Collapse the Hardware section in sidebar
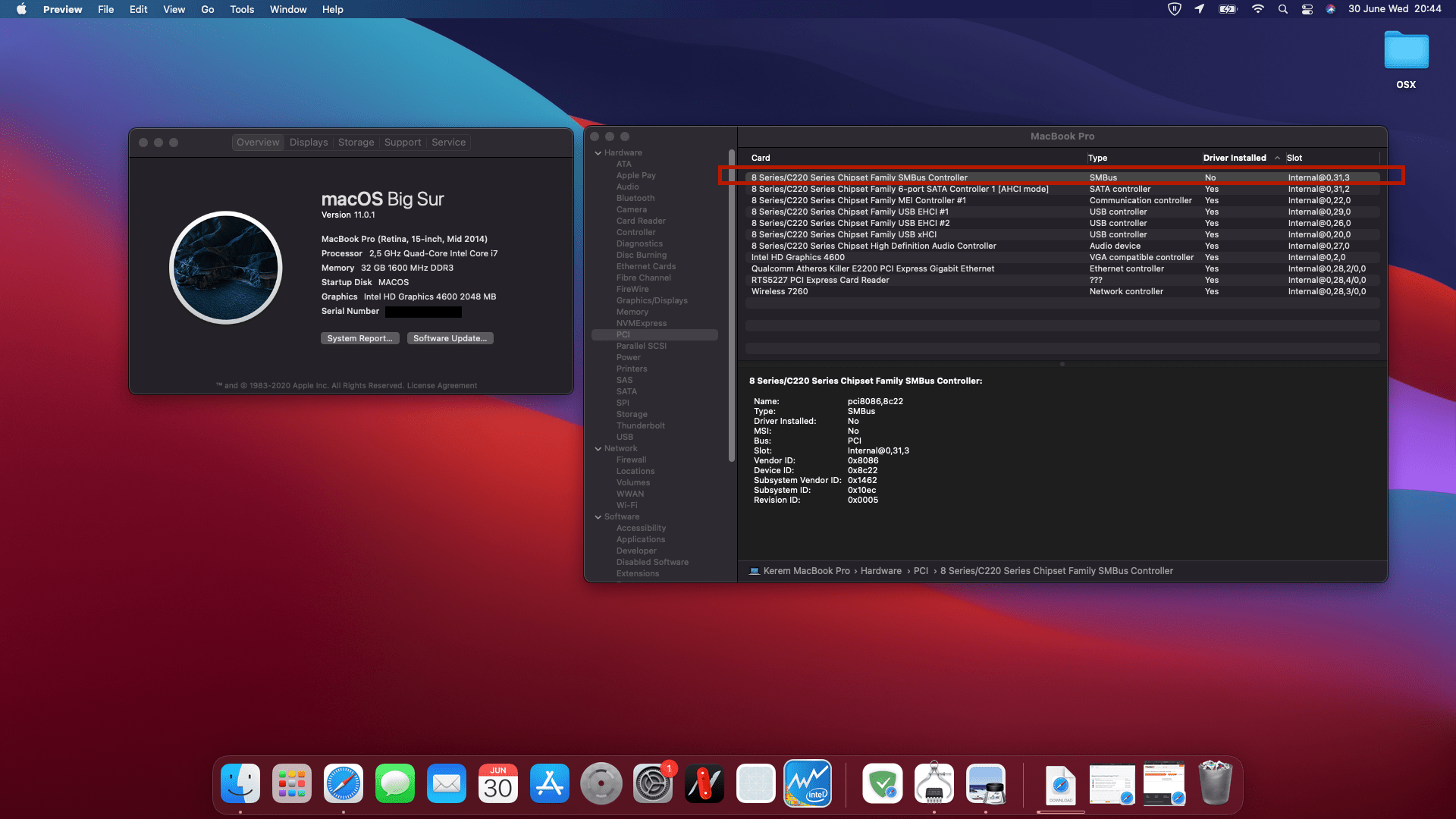 tap(598, 153)
